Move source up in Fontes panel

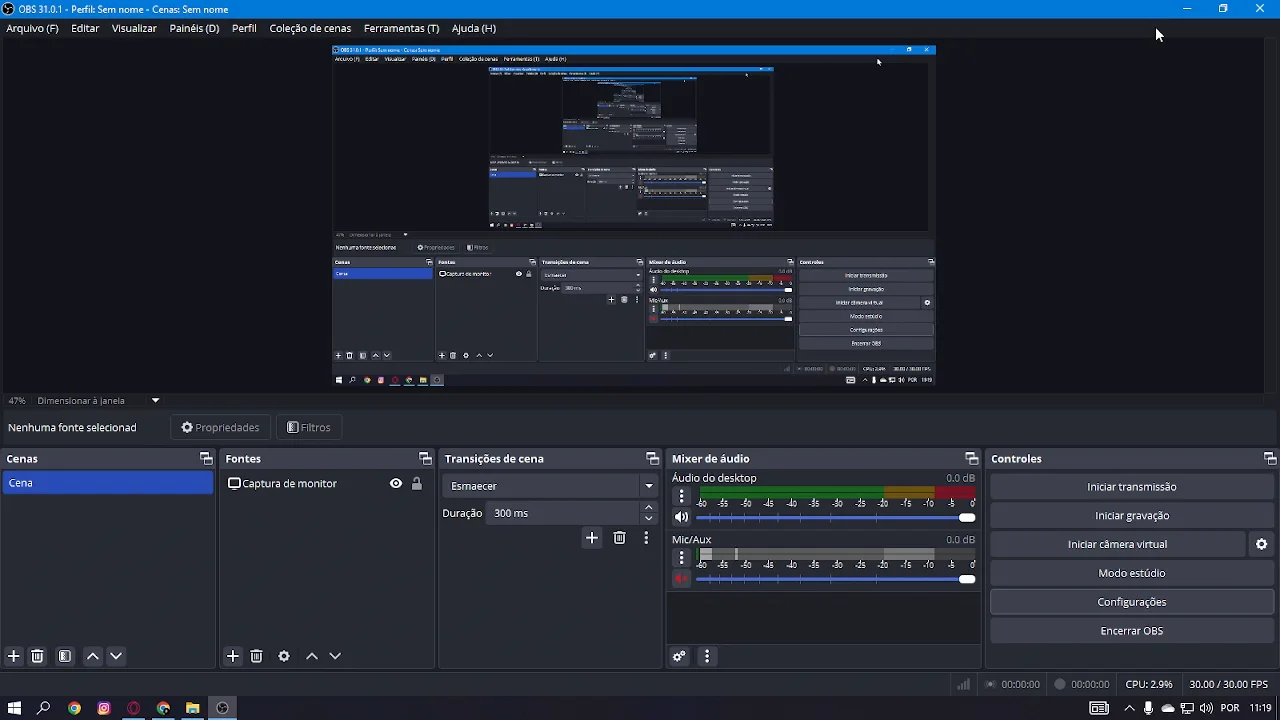(x=312, y=656)
